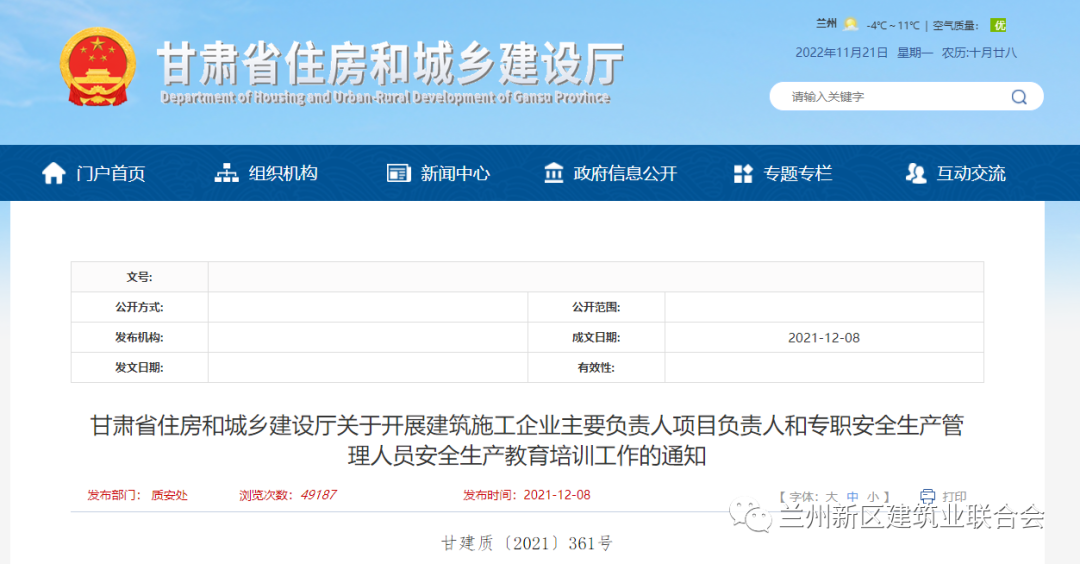Click the printer icon beside 打印
1080x564 pixels.
pos(927,496)
